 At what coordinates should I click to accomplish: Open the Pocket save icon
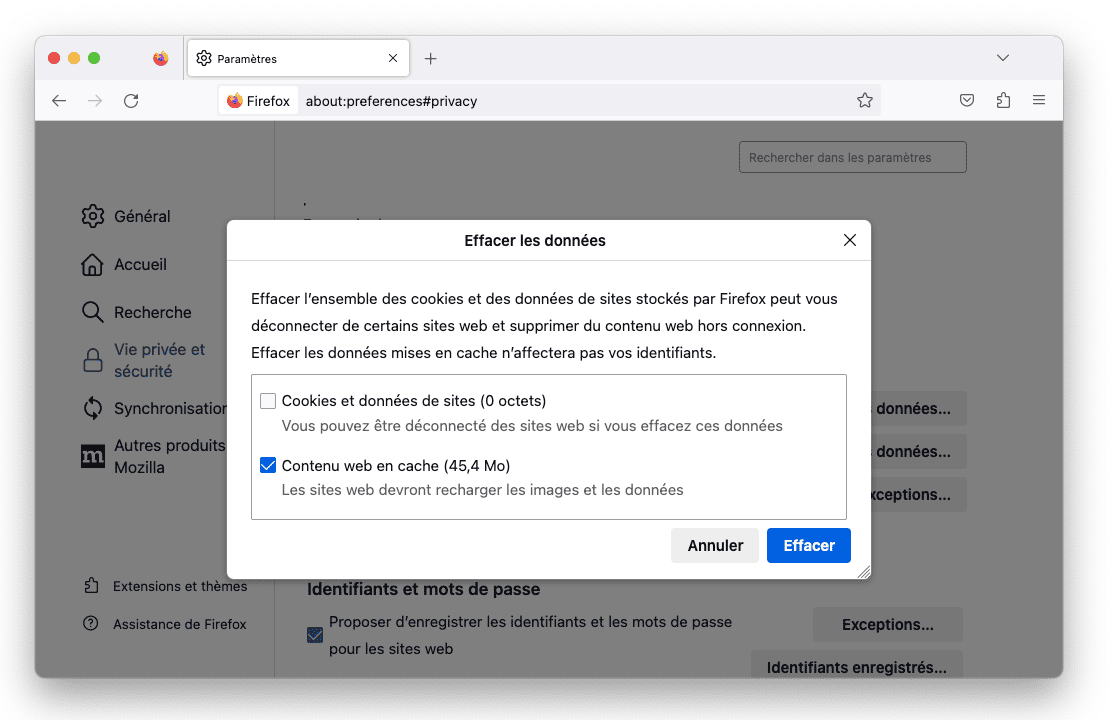[x=967, y=100]
